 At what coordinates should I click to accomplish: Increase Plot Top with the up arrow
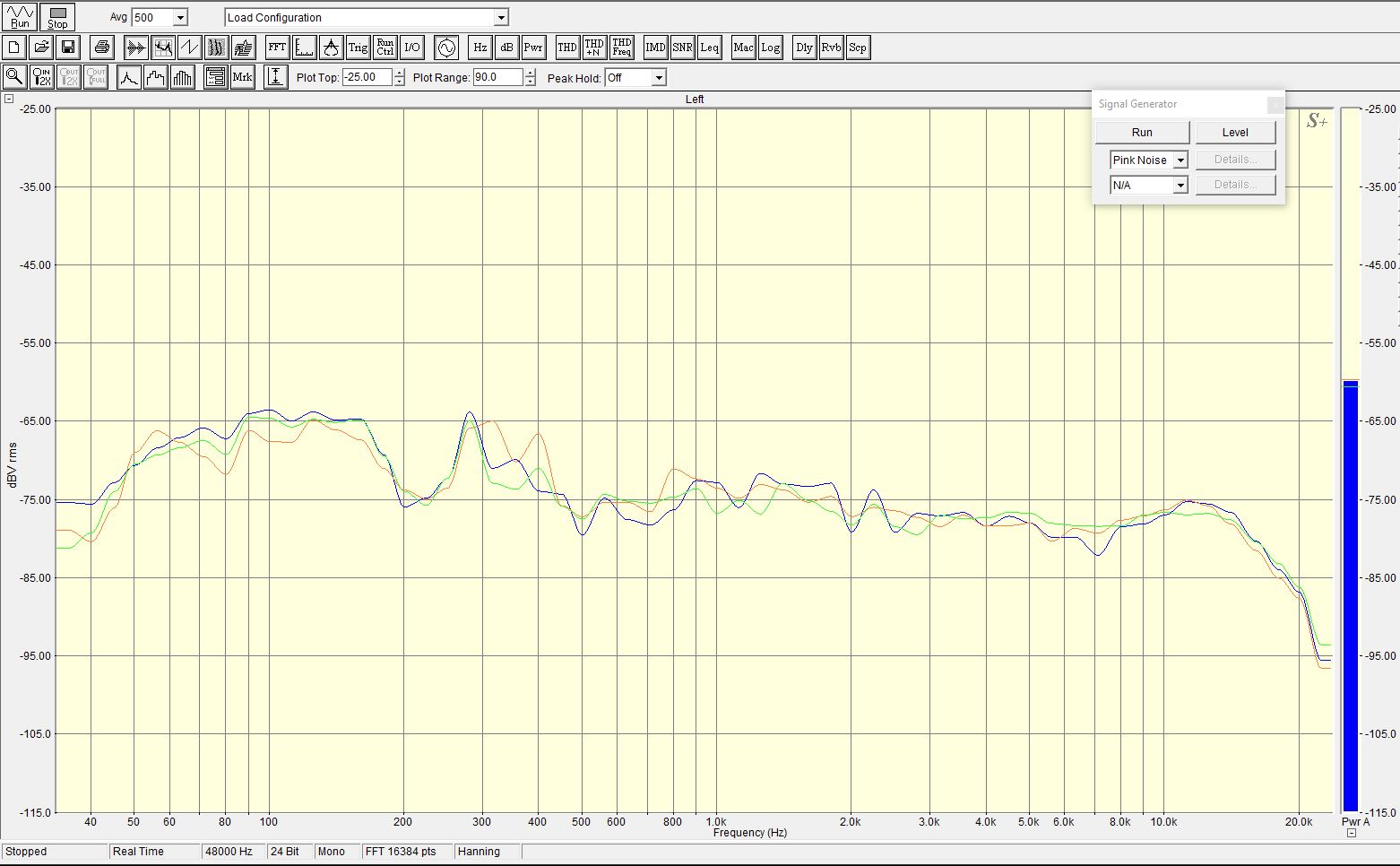pos(400,74)
